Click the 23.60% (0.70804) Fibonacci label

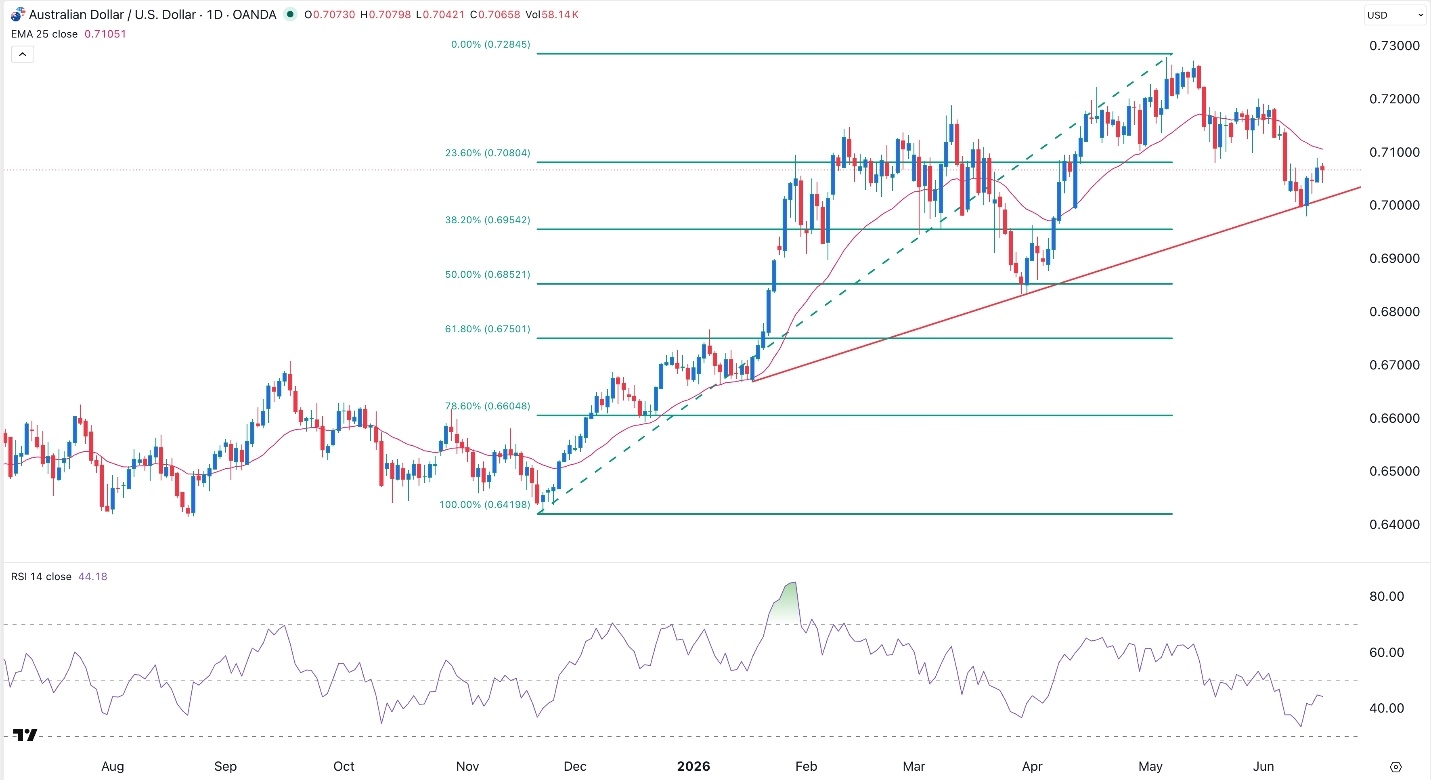488,154
